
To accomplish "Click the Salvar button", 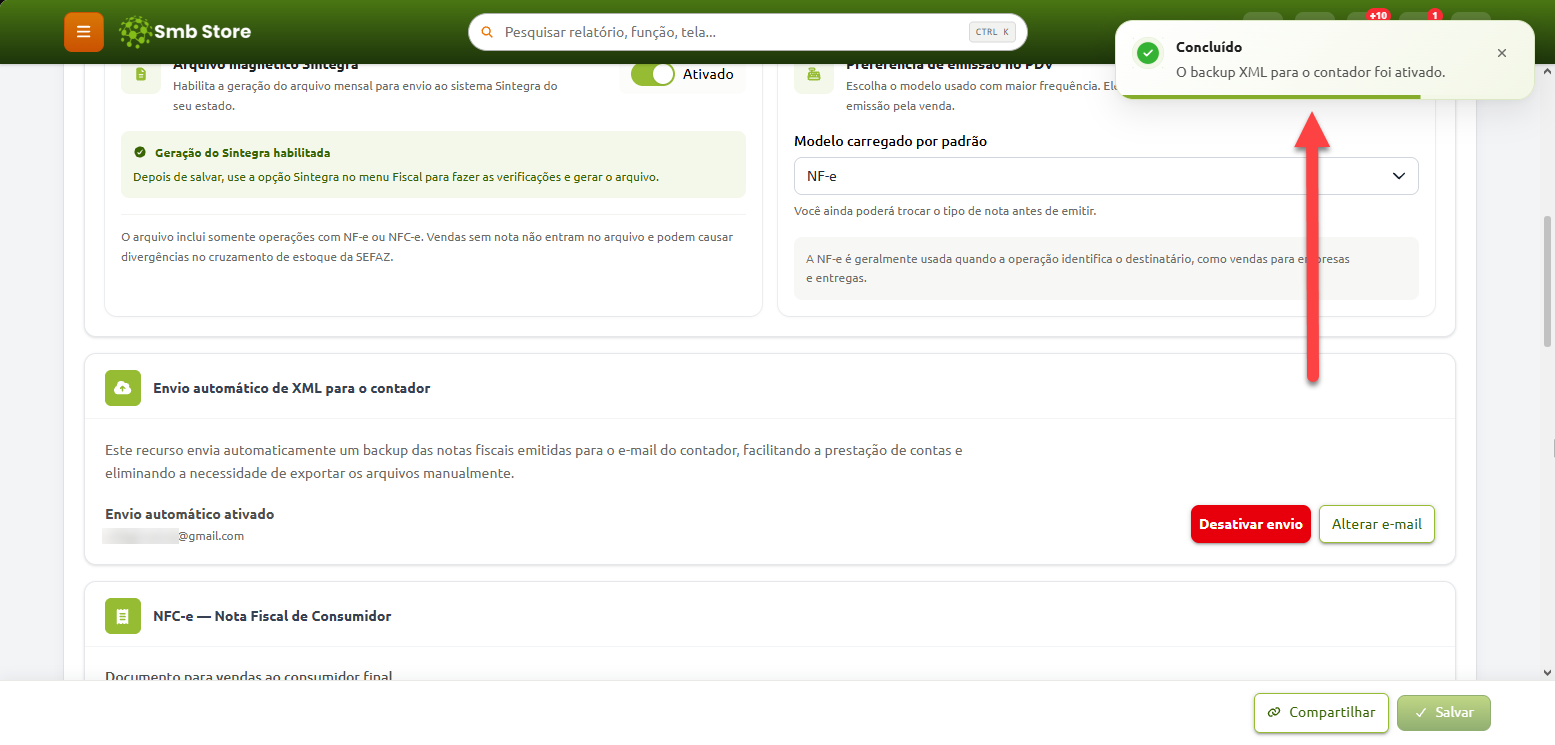I will tap(1444, 713).
